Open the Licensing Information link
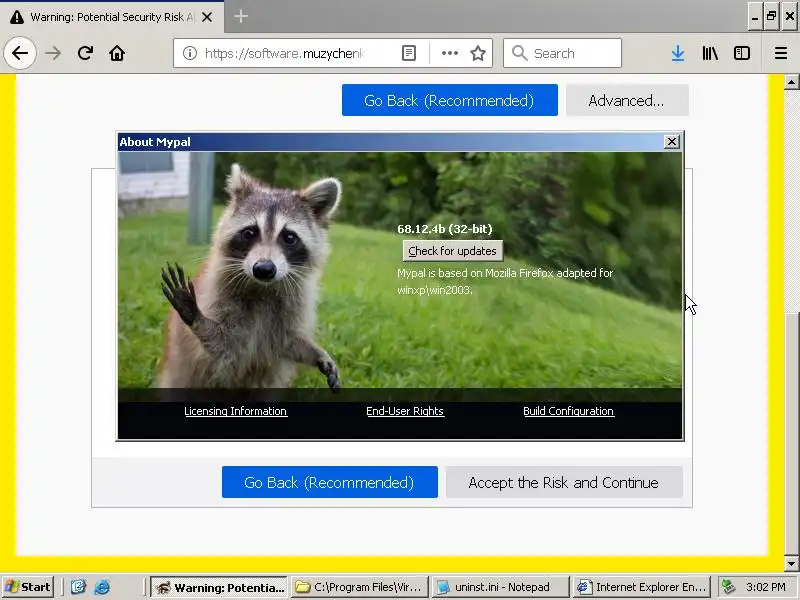This screenshot has height=600, width=800. (236, 411)
